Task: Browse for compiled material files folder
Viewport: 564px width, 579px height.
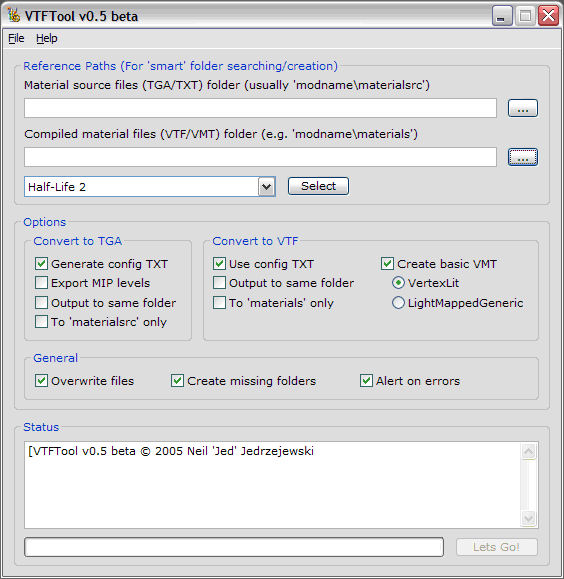Action: [522, 157]
